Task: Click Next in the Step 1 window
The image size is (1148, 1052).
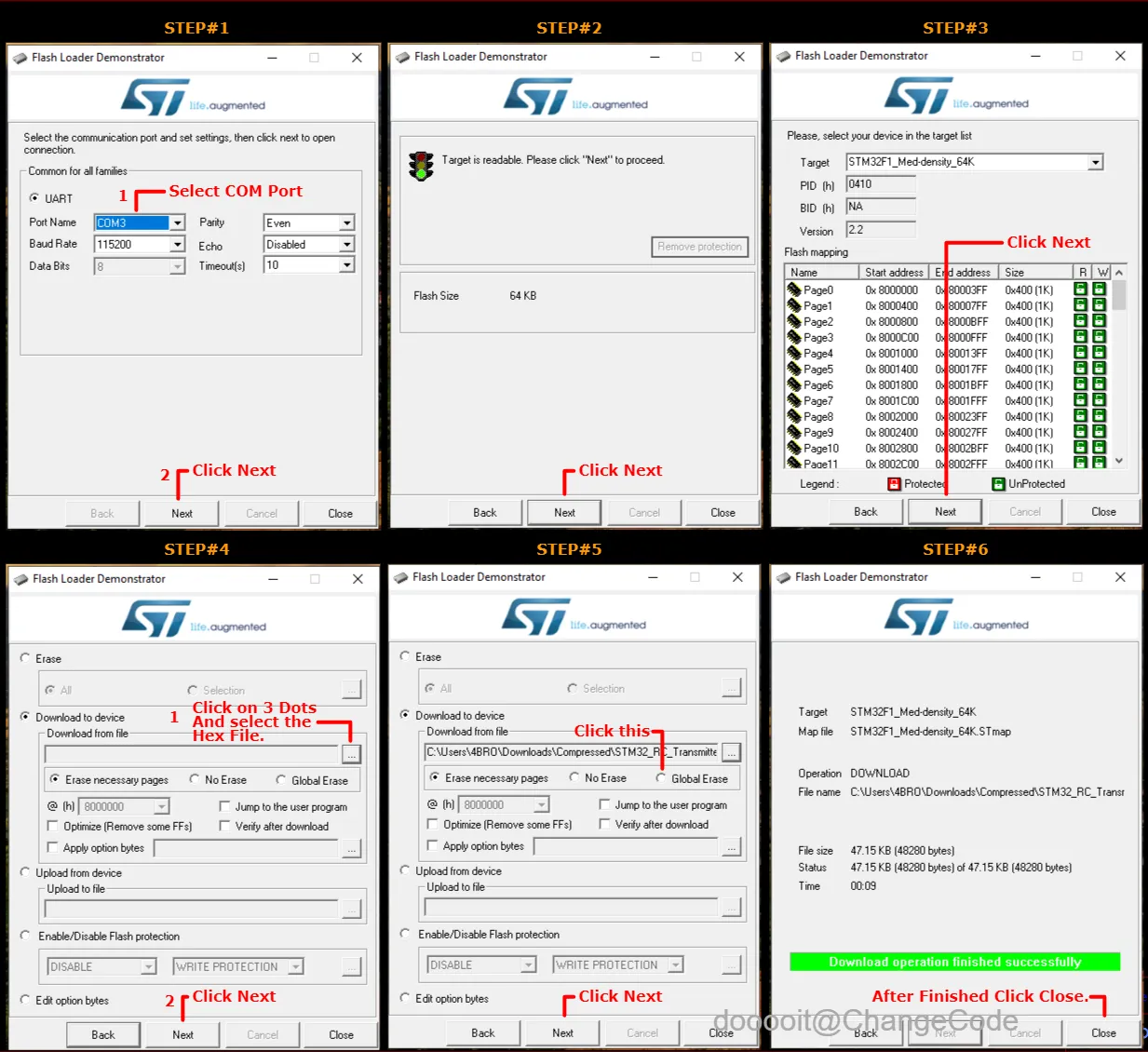Action: click(182, 513)
